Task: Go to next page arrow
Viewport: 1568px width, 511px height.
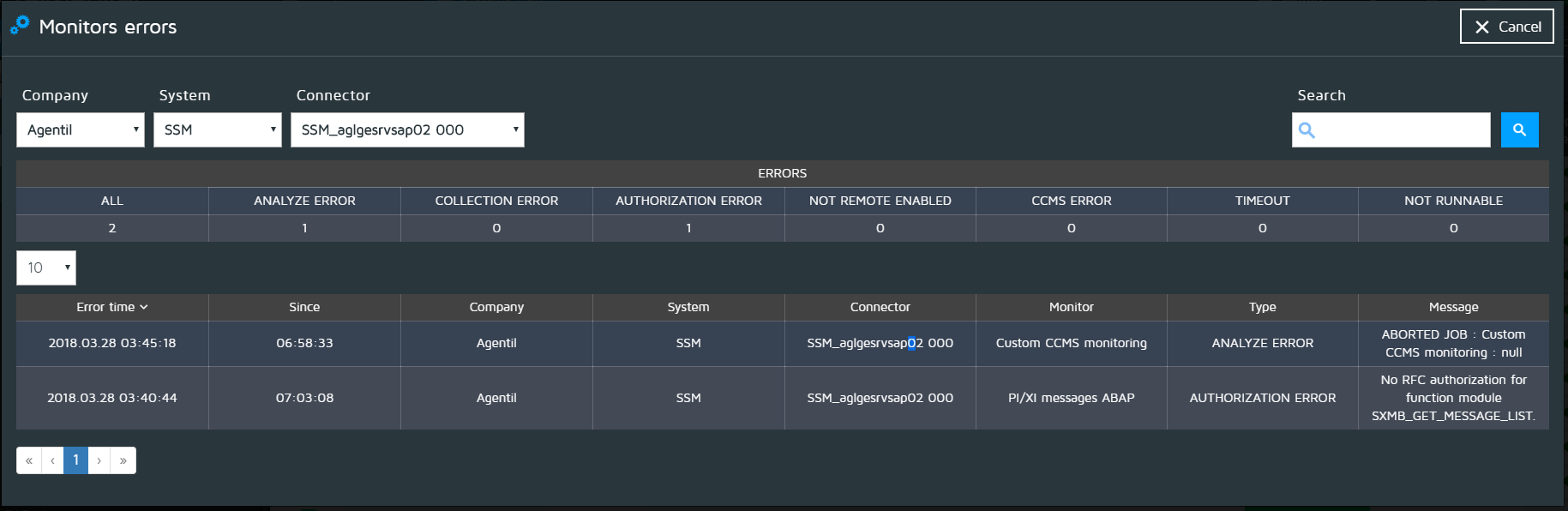Action: coord(99,460)
